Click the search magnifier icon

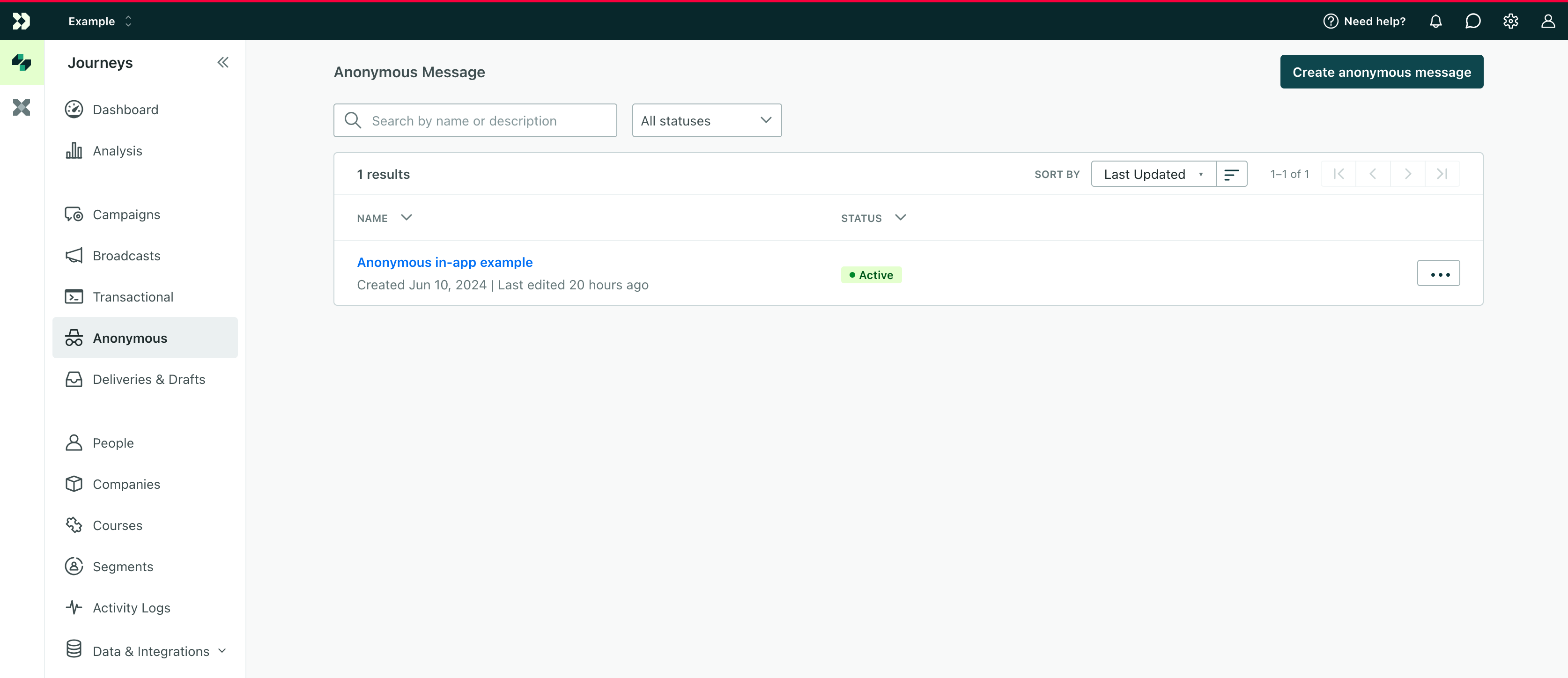353,120
